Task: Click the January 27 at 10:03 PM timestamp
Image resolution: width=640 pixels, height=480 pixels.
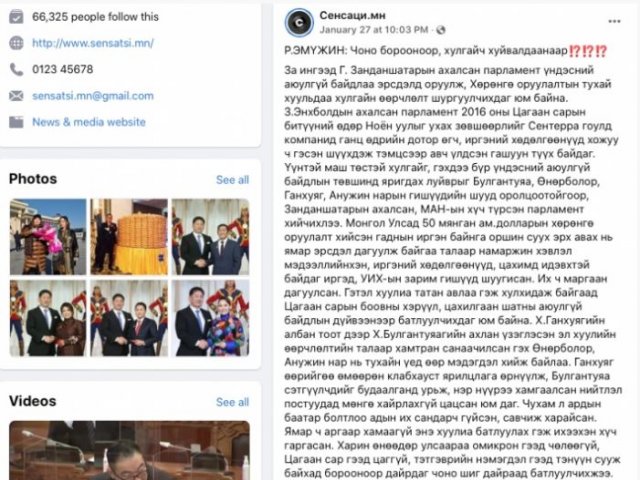Action: click(374, 30)
